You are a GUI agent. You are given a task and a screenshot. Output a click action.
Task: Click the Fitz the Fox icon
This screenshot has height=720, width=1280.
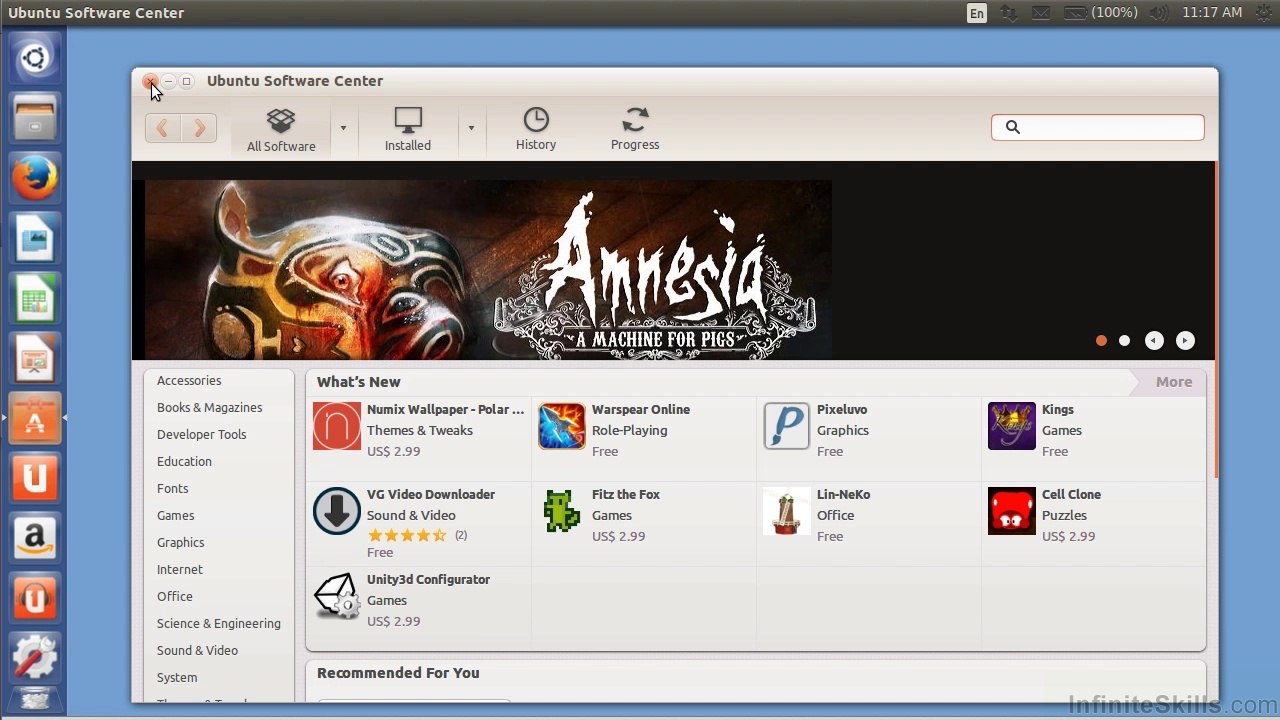tap(562, 511)
